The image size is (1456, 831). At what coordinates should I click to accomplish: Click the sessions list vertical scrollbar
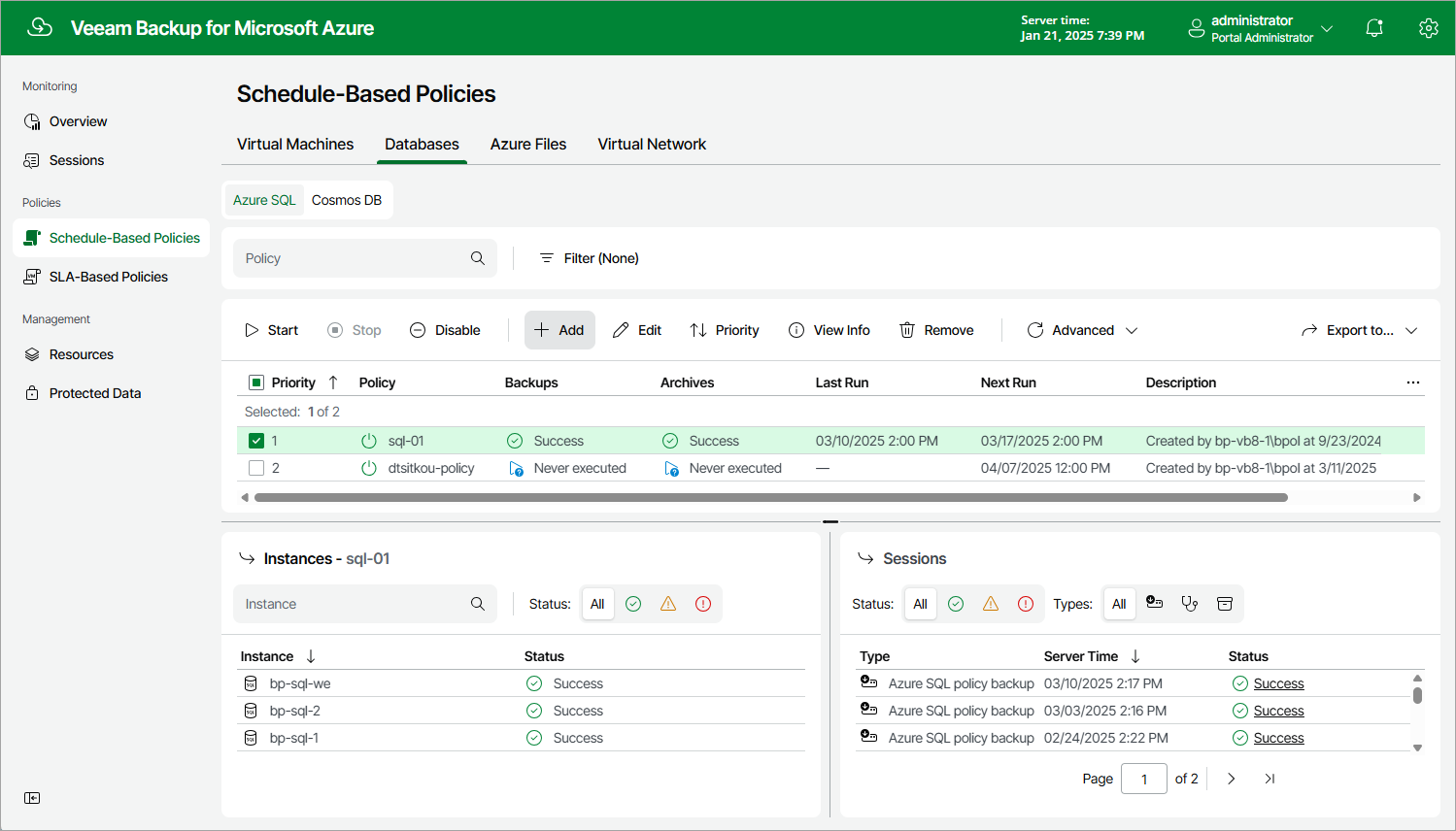pyautogui.click(x=1418, y=695)
